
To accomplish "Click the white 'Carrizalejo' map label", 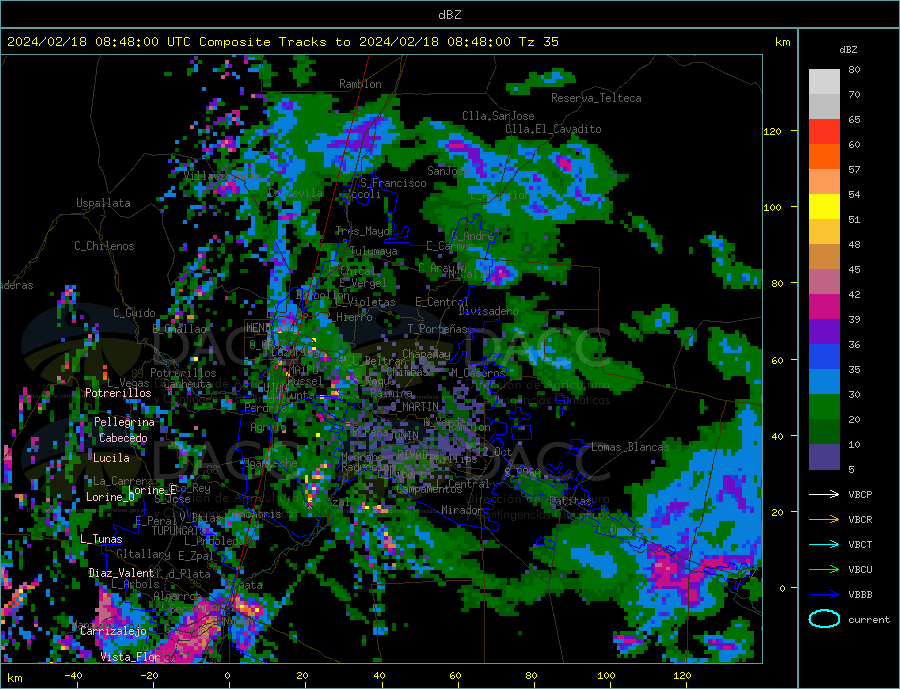I will pyautogui.click(x=113, y=632).
